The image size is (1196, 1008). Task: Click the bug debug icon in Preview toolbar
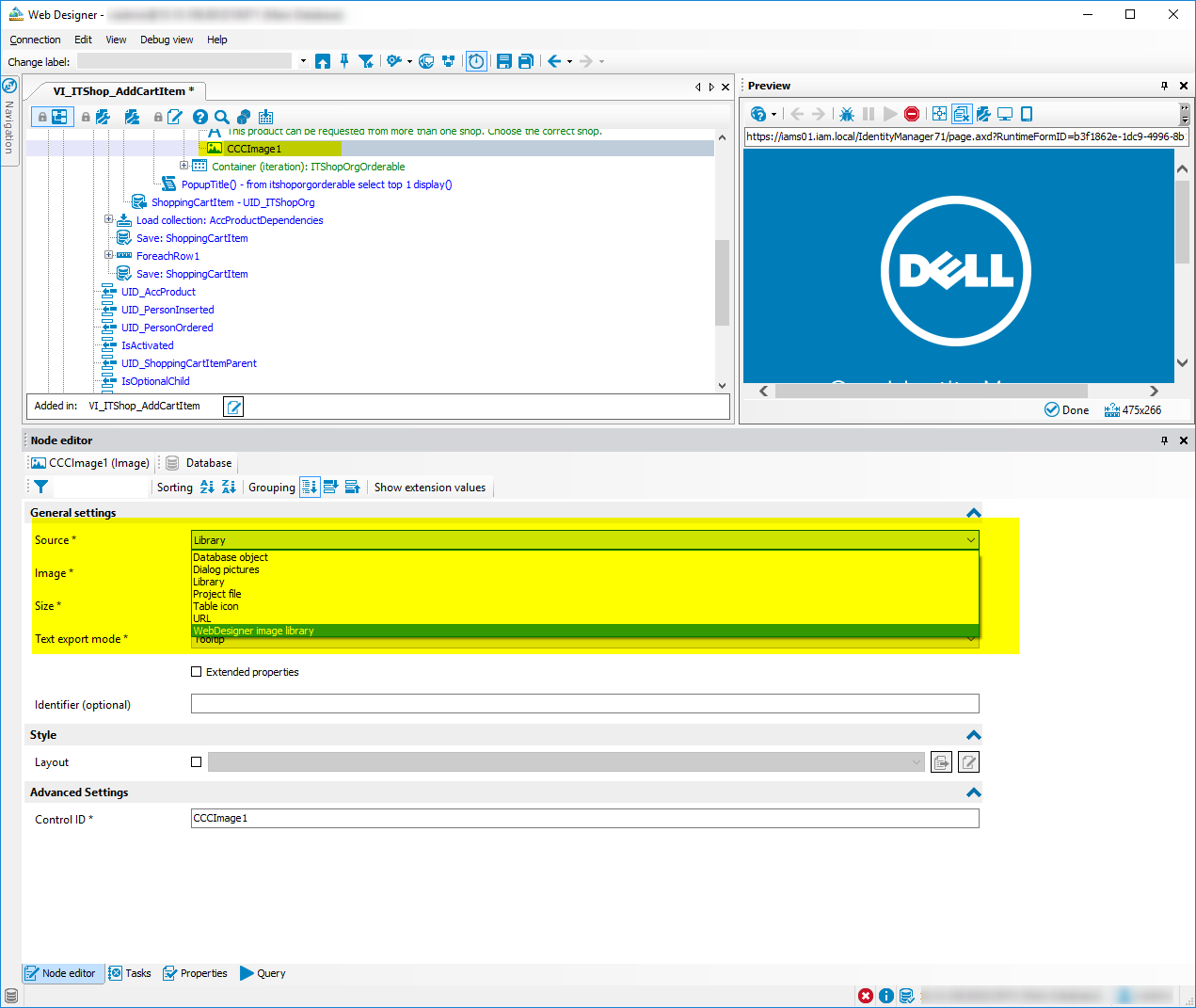pyautogui.click(x=847, y=114)
